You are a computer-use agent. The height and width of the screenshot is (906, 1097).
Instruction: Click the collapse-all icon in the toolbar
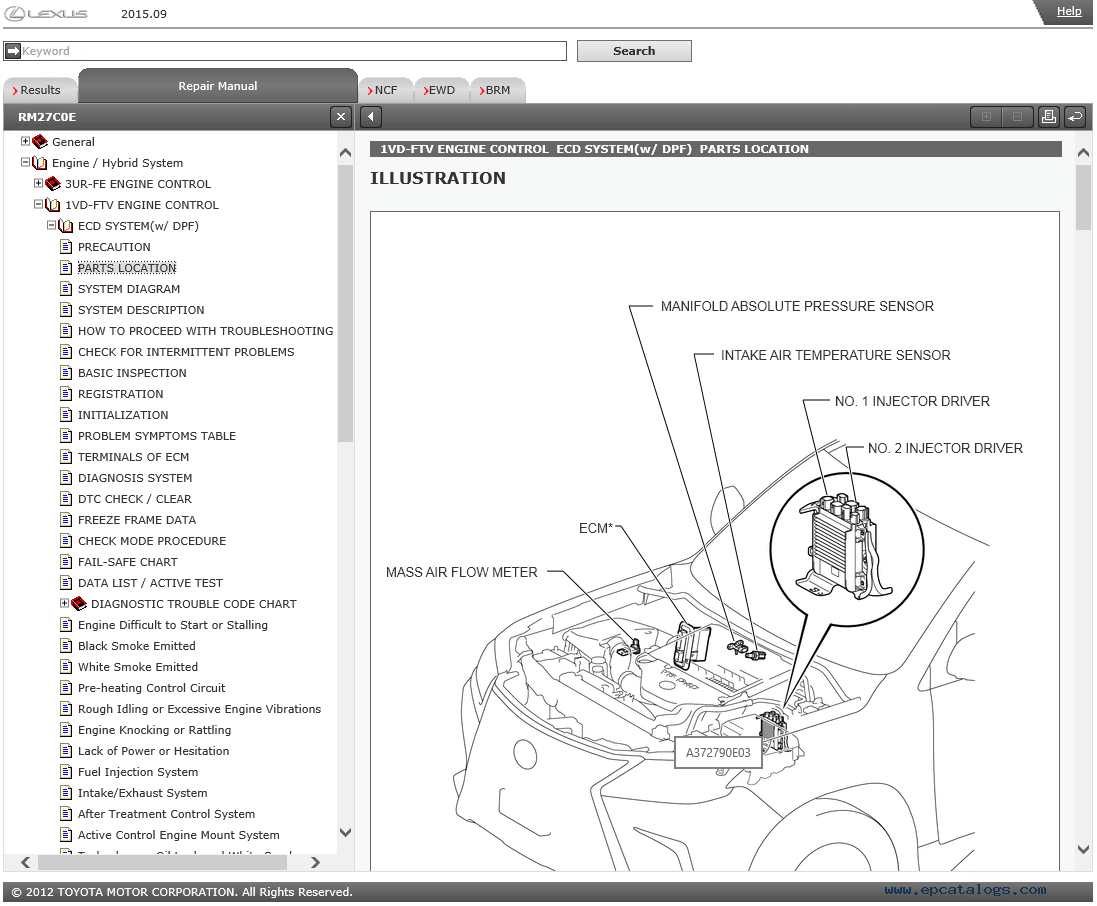click(1017, 117)
